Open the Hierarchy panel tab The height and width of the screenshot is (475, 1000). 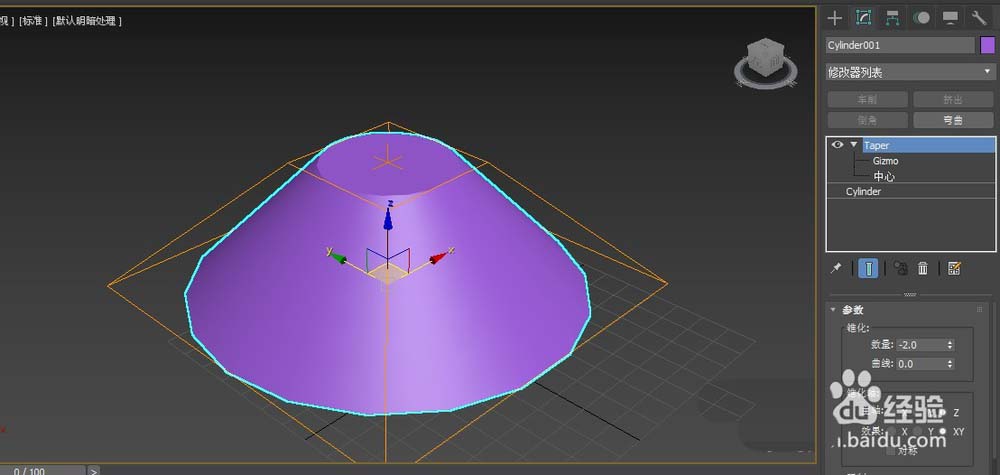pyautogui.click(x=892, y=18)
